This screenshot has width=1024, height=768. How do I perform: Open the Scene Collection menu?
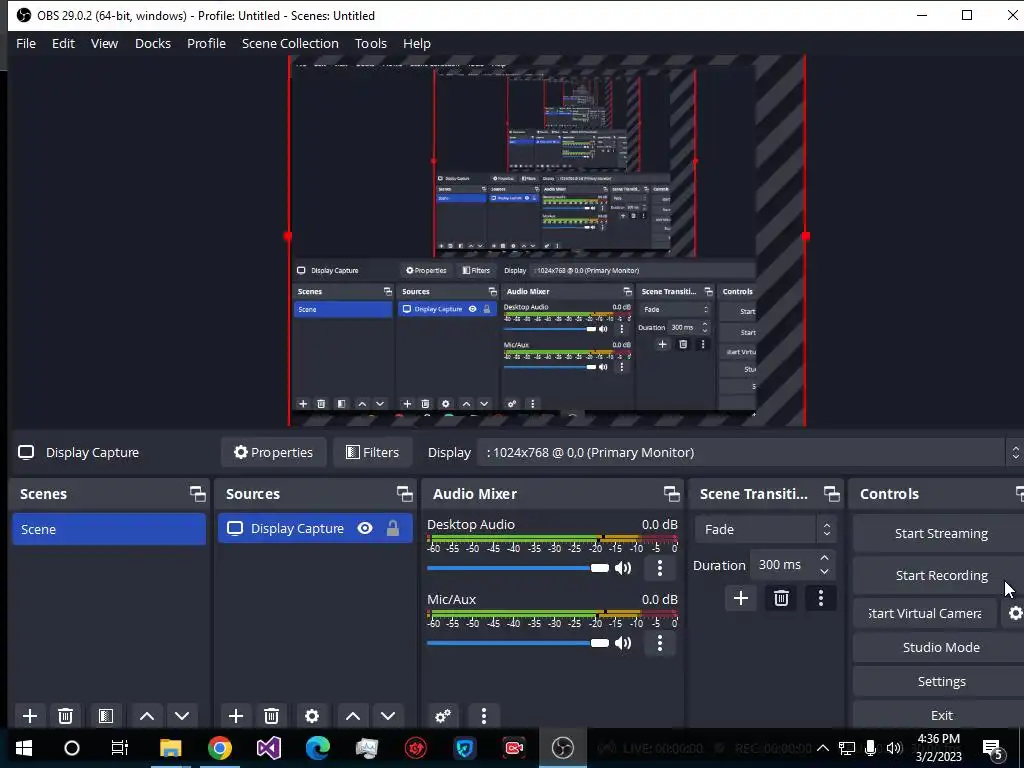pos(290,43)
